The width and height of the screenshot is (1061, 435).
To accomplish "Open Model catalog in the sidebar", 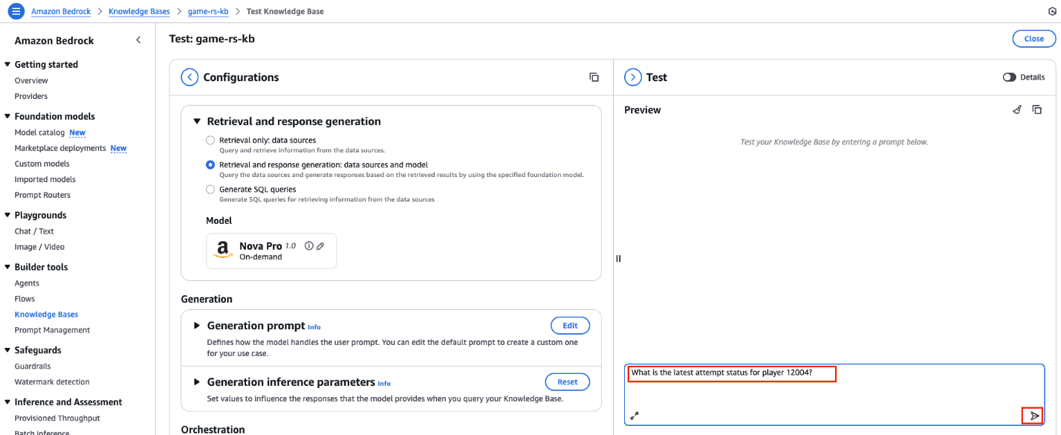I will 39,133.
